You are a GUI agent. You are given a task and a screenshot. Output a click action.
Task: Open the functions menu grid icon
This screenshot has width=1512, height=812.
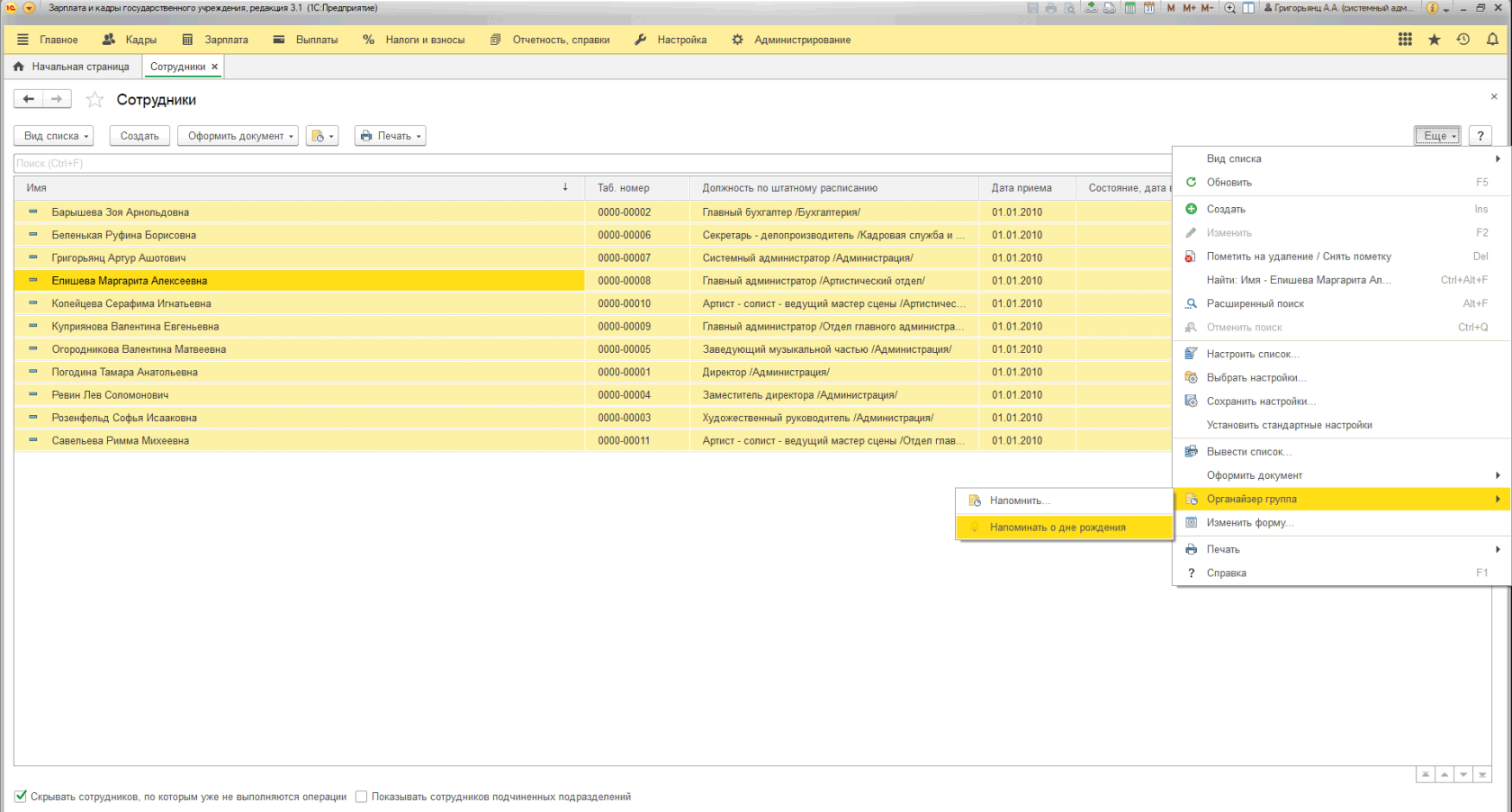click(x=1405, y=40)
